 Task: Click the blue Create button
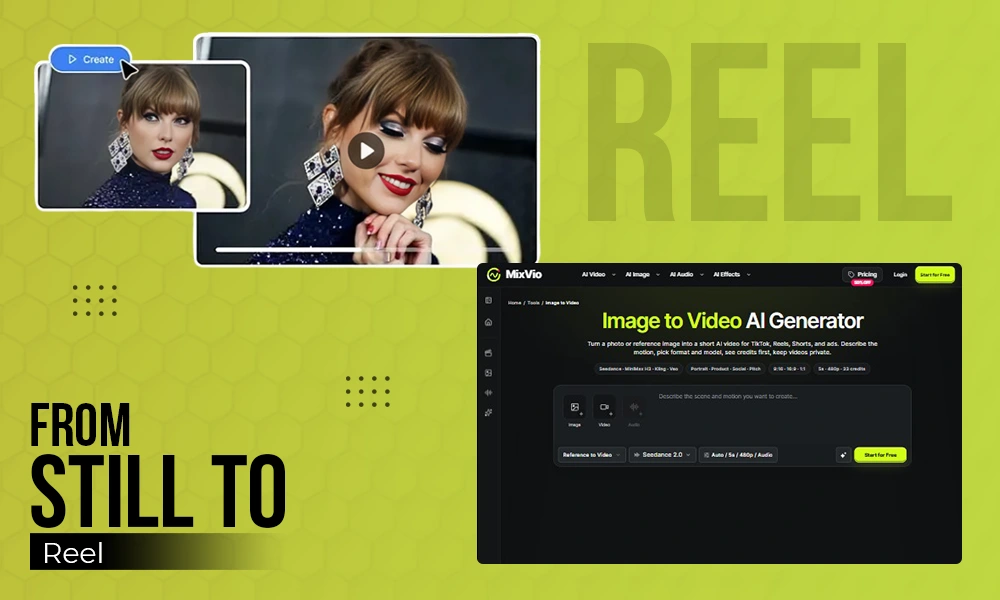91,59
